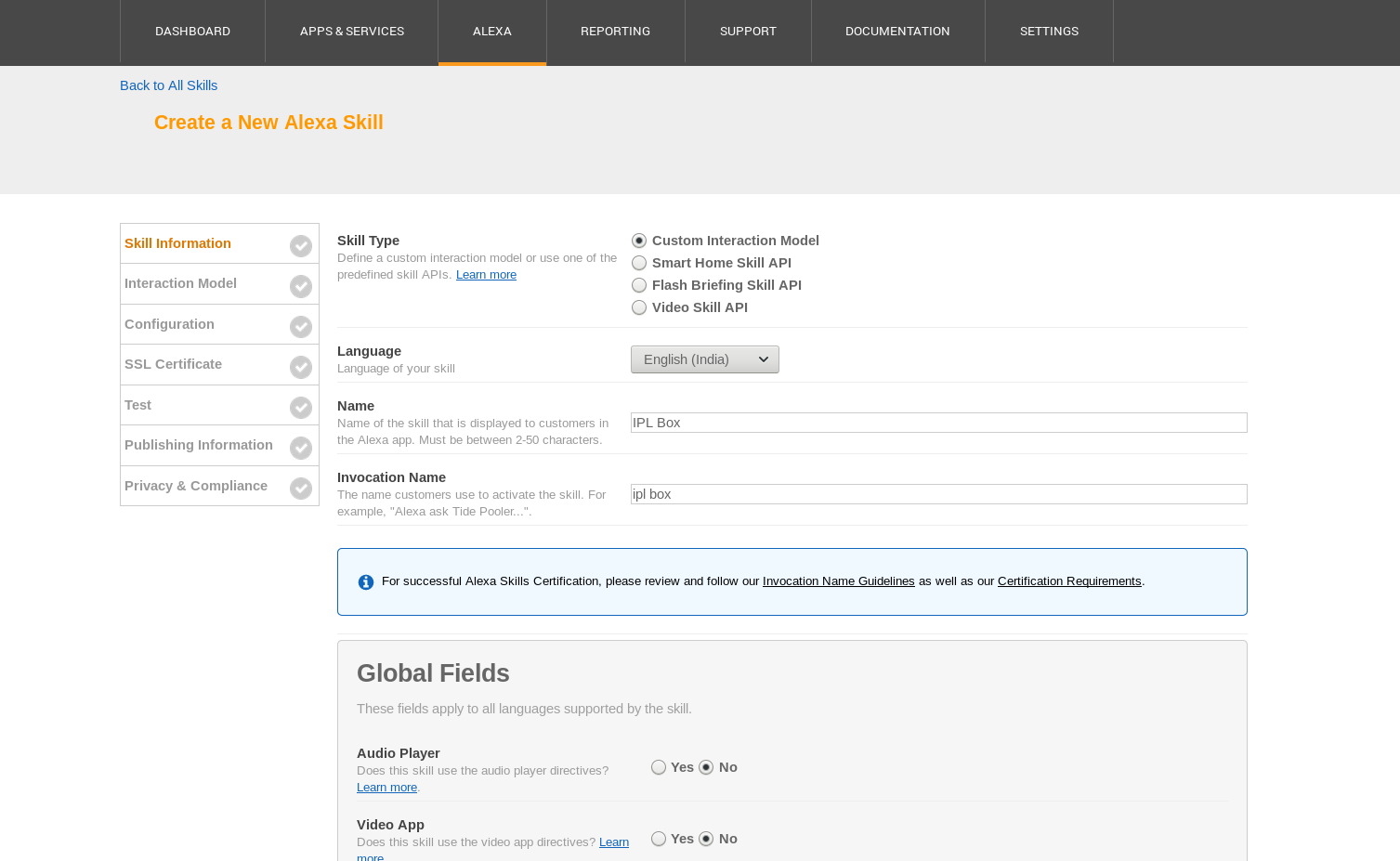Set Audio Player to No
The image size is (1400, 861).
pyautogui.click(x=706, y=767)
